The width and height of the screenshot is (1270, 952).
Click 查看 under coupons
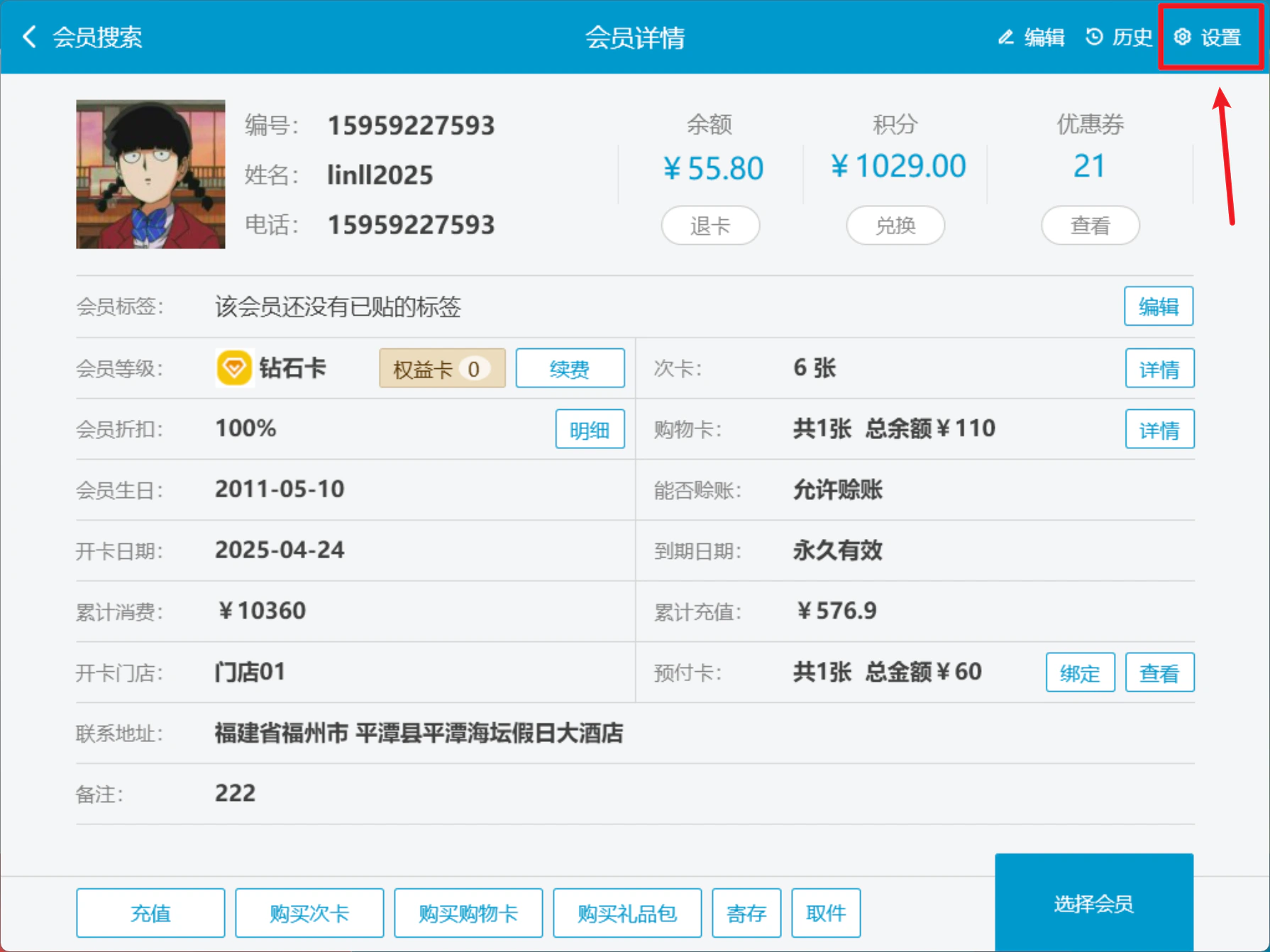1090,226
